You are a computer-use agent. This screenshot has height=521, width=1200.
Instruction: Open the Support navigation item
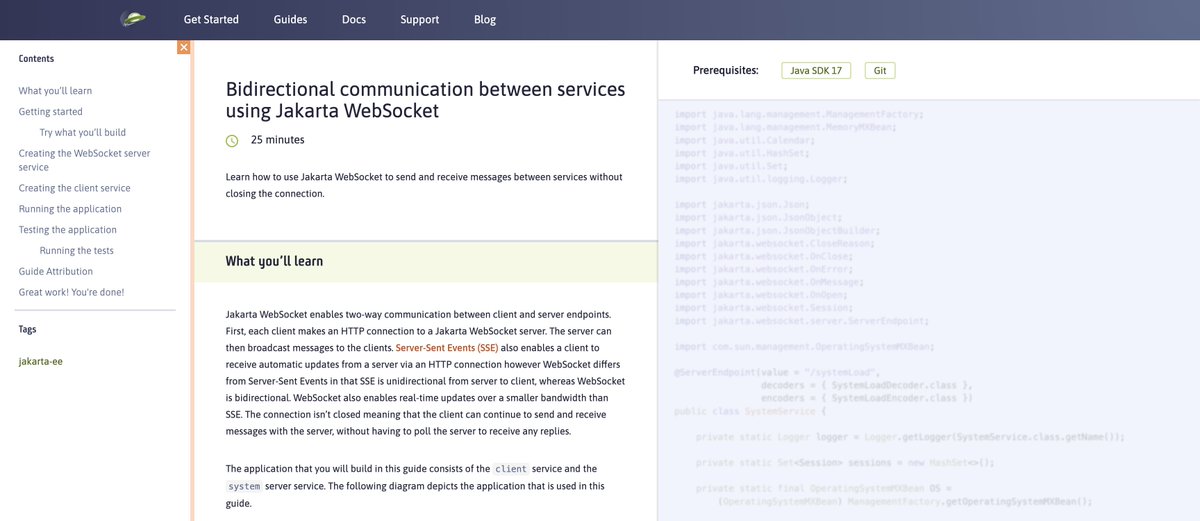click(x=420, y=19)
